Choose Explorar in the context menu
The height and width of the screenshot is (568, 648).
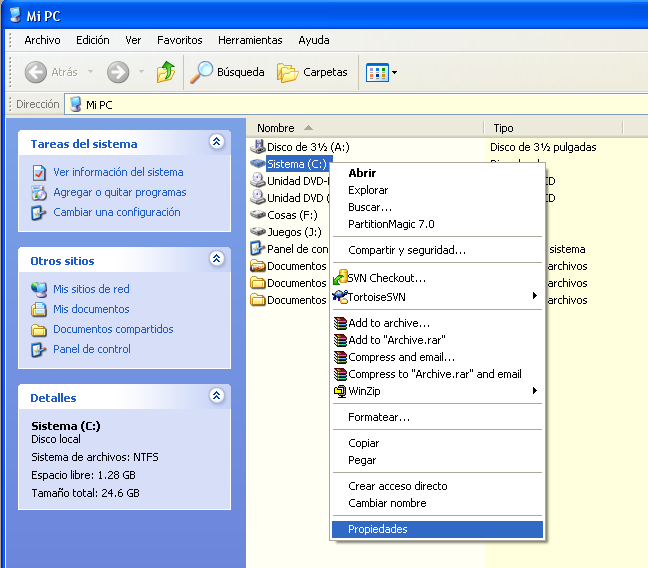437,190
